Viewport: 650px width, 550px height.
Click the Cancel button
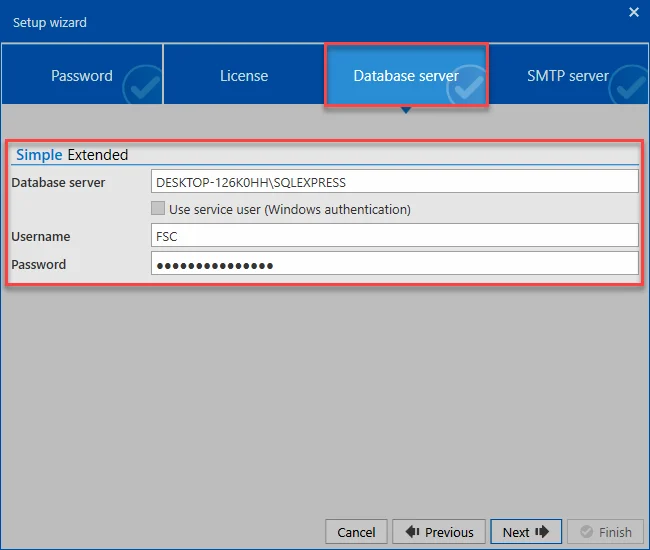(x=356, y=532)
